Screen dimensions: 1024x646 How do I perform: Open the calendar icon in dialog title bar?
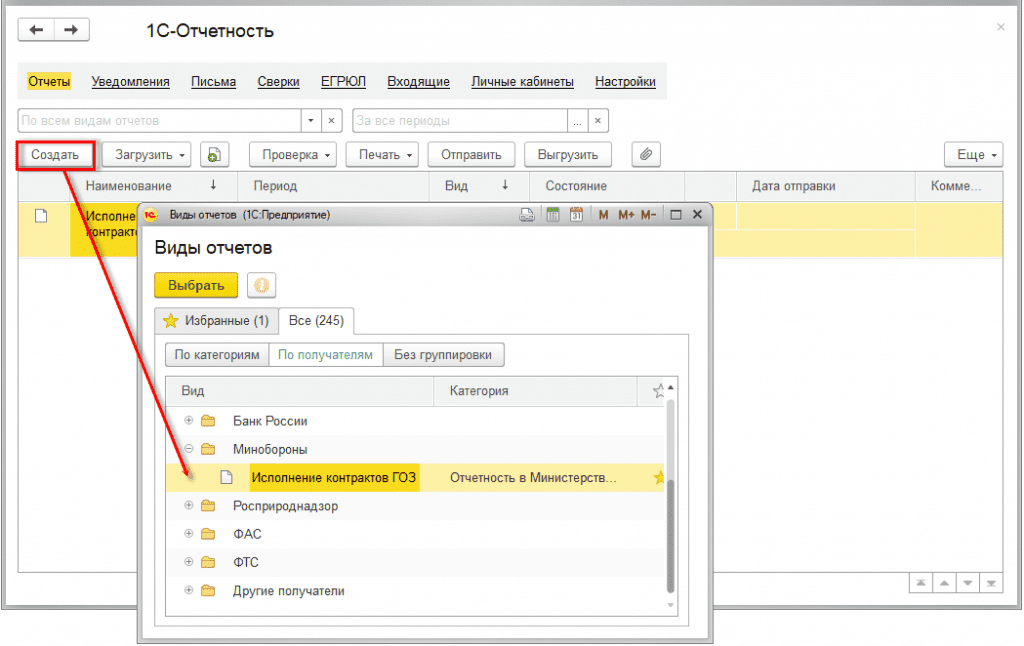pyautogui.click(x=576, y=215)
